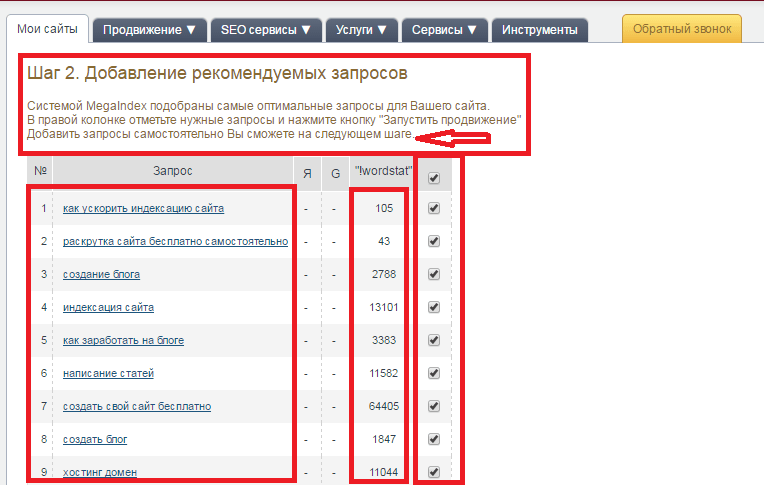Expand the SEO сервисы dropdown menu
Screen dimensions: 764x485
(x=266, y=30)
